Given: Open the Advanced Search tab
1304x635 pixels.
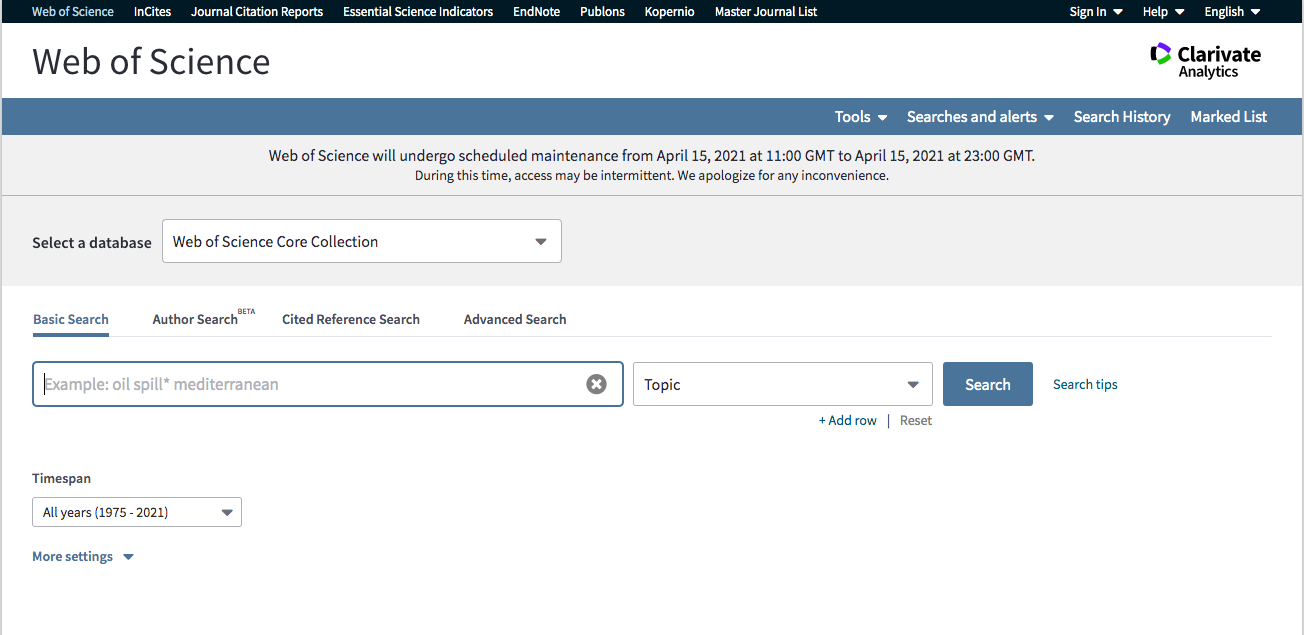Looking at the screenshot, I should tap(515, 319).
